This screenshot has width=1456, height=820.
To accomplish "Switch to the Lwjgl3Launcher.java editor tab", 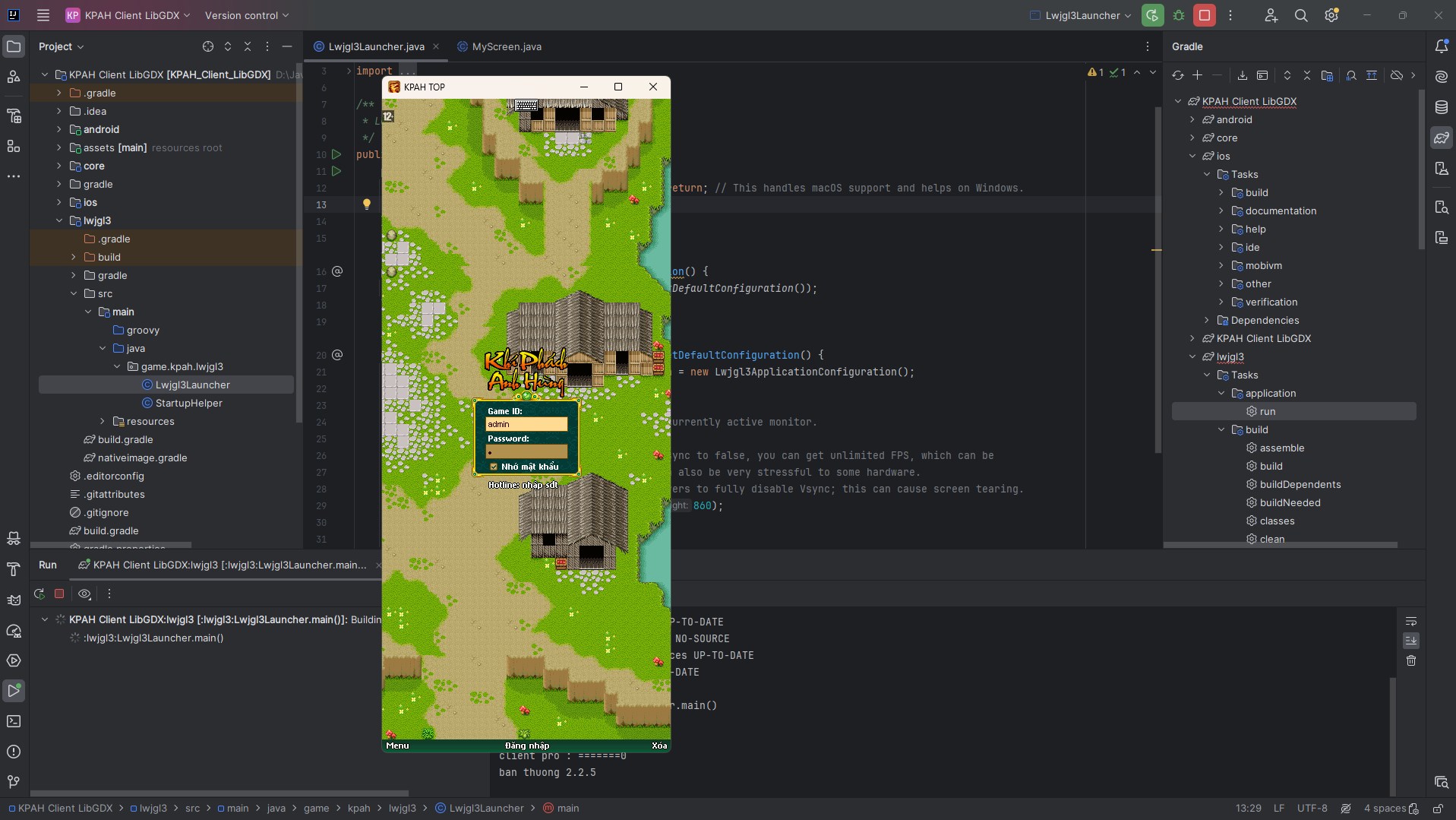I will click(x=376, y=46).
